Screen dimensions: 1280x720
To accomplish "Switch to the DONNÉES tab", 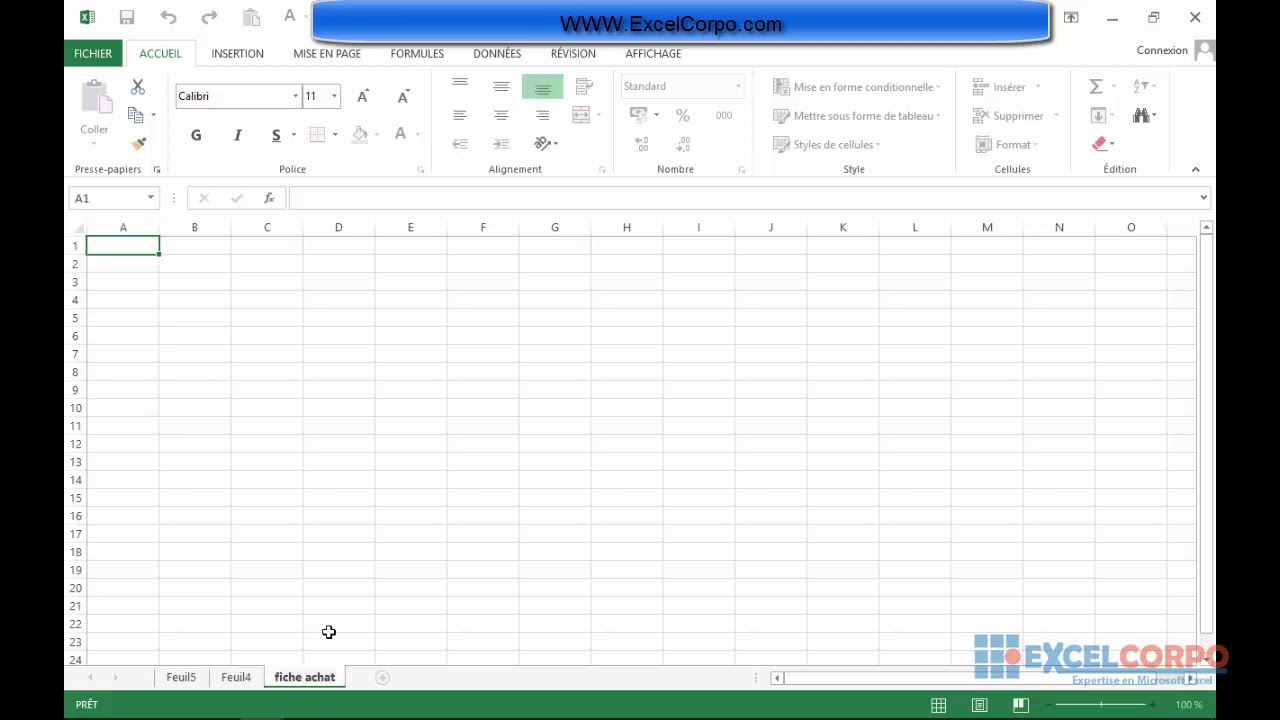I will [497, 53].
